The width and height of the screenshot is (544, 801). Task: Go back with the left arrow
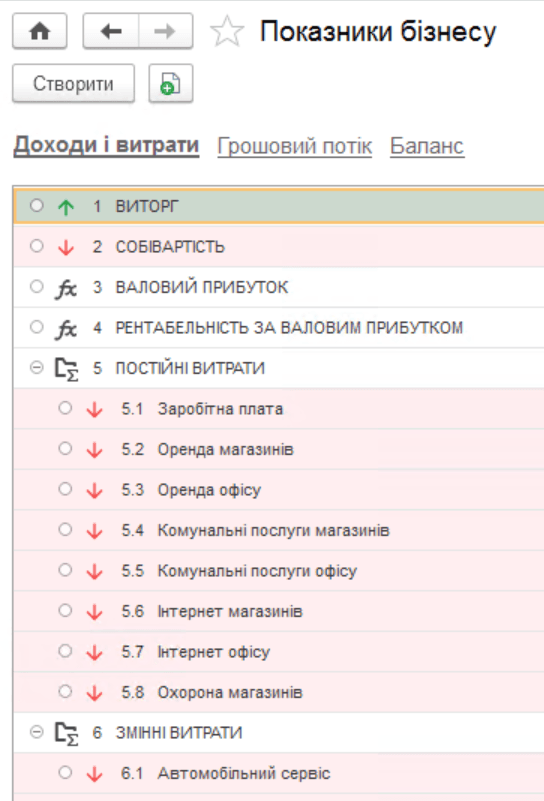click(x=111, y=32)
